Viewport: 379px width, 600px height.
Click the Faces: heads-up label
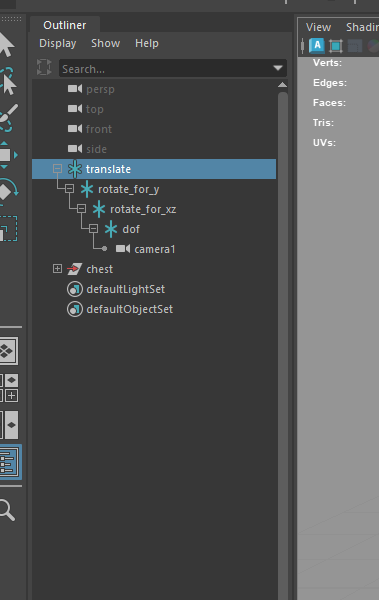tap(329, 103)
